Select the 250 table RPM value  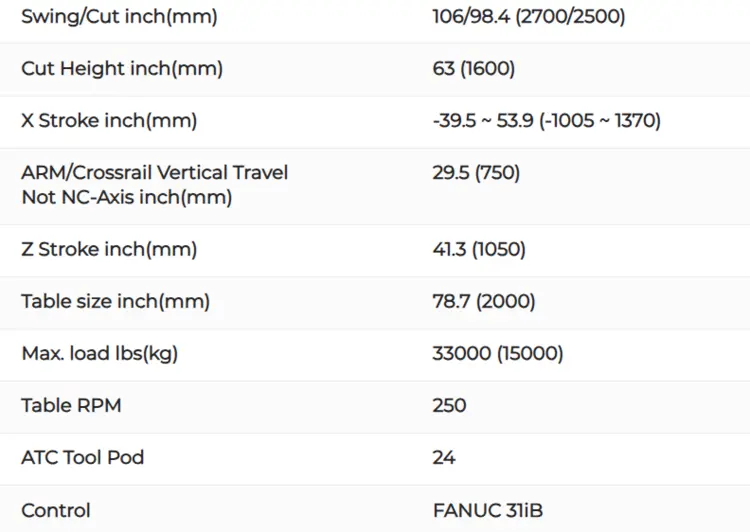[449, 406]
